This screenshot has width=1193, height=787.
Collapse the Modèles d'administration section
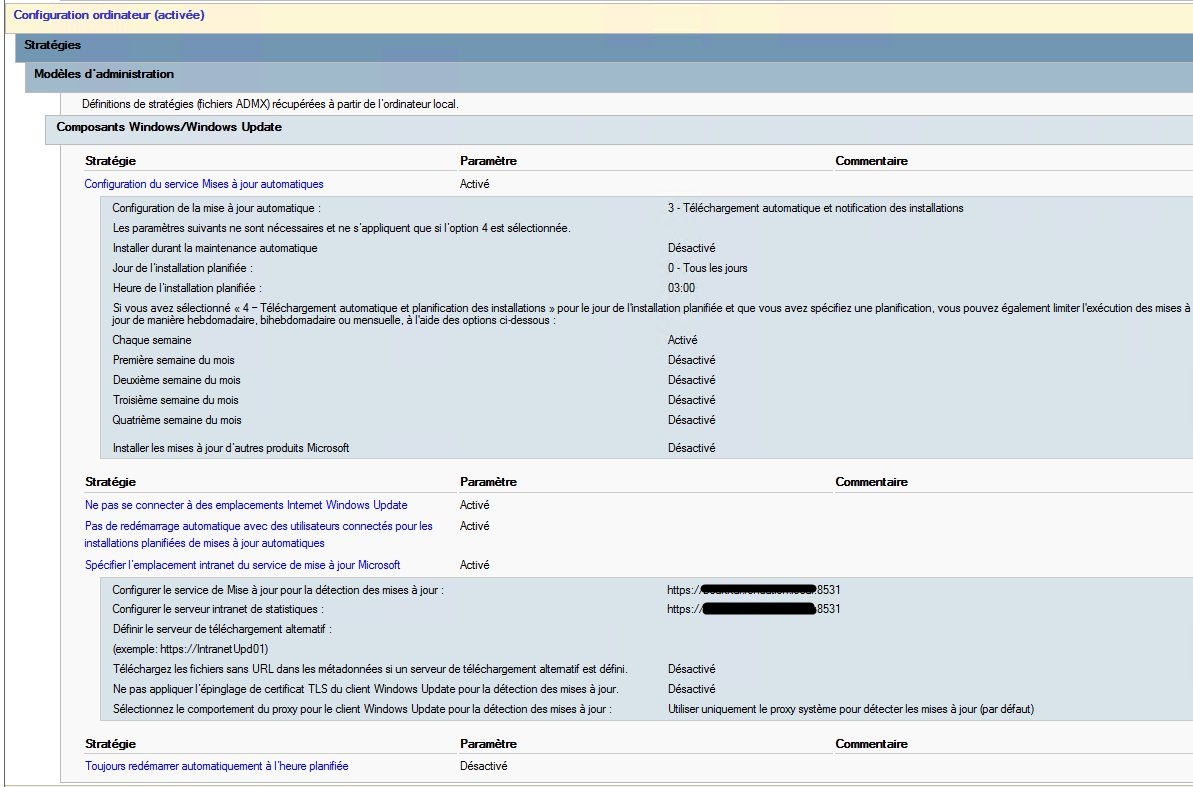point(104,75)
